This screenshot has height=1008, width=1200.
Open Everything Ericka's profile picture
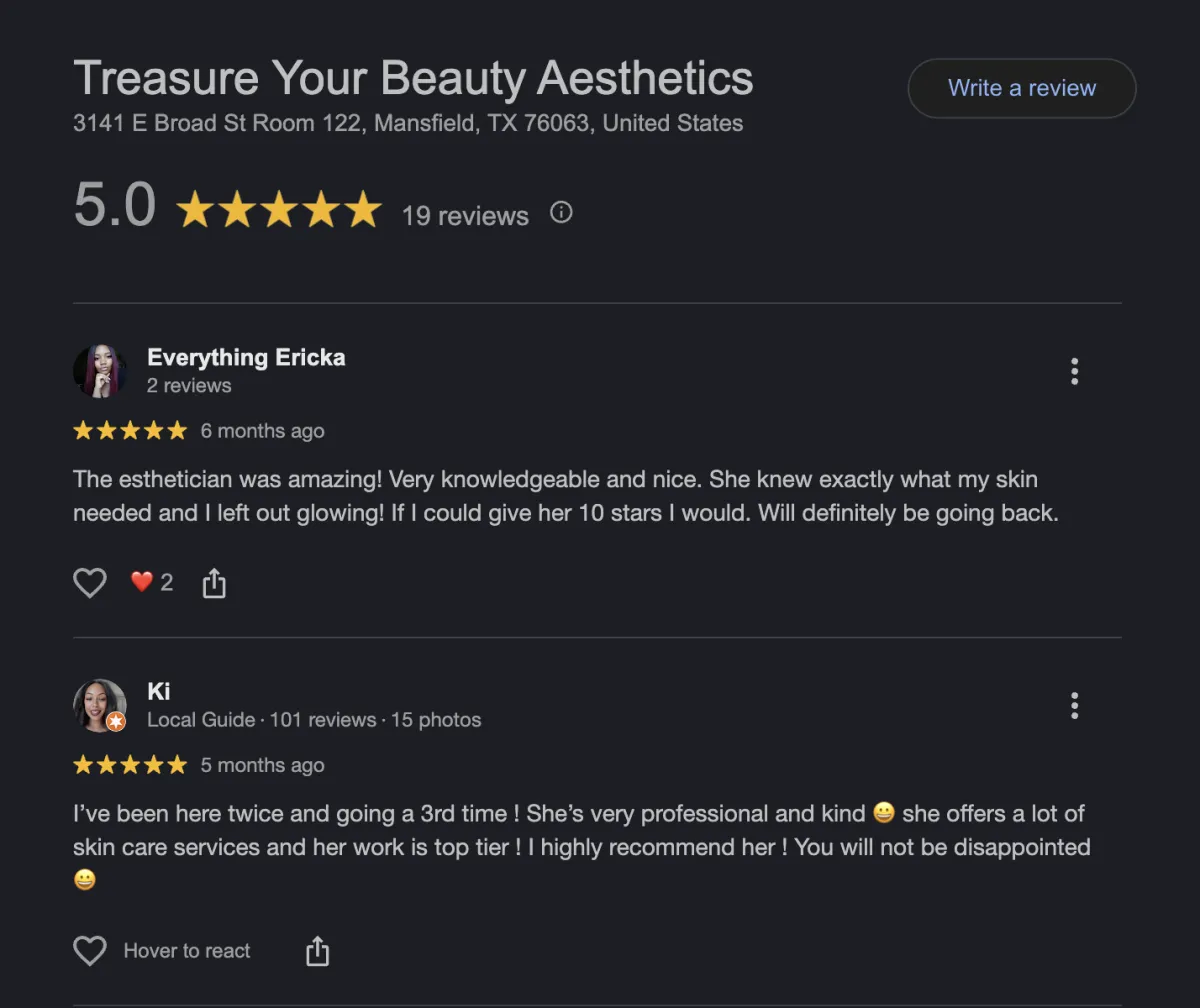99,371
